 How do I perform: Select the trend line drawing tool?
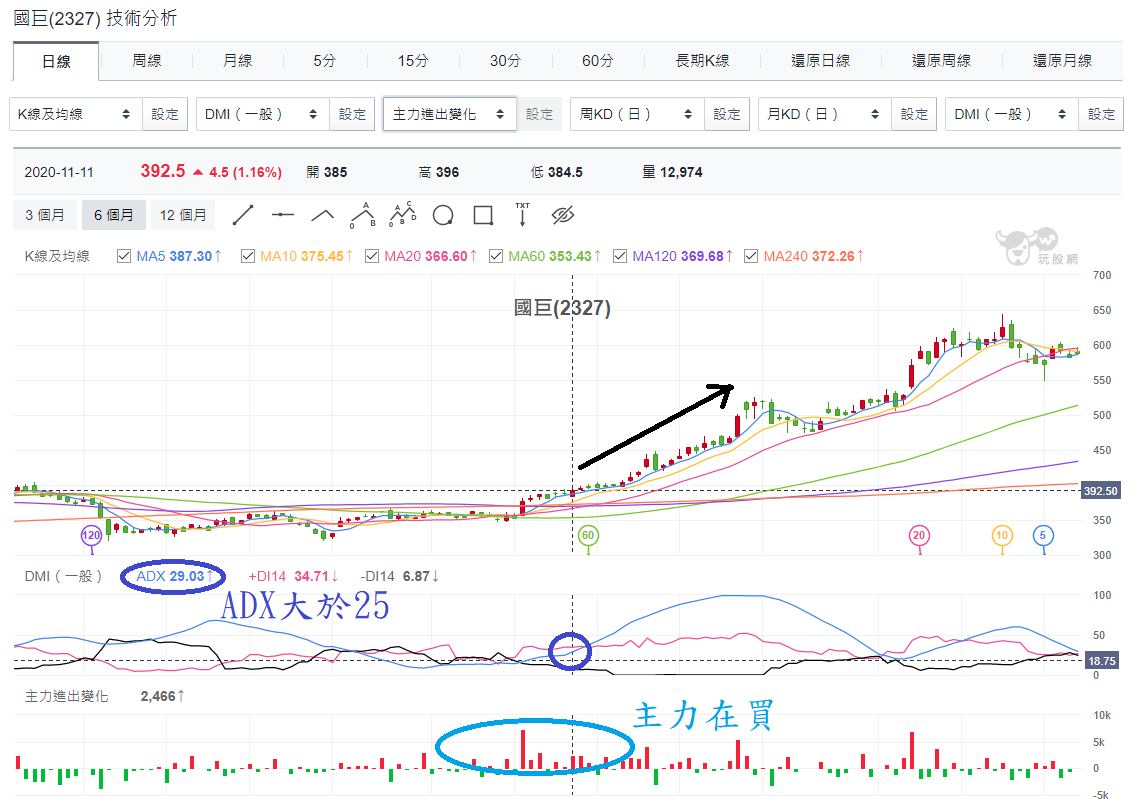point(242,214)
